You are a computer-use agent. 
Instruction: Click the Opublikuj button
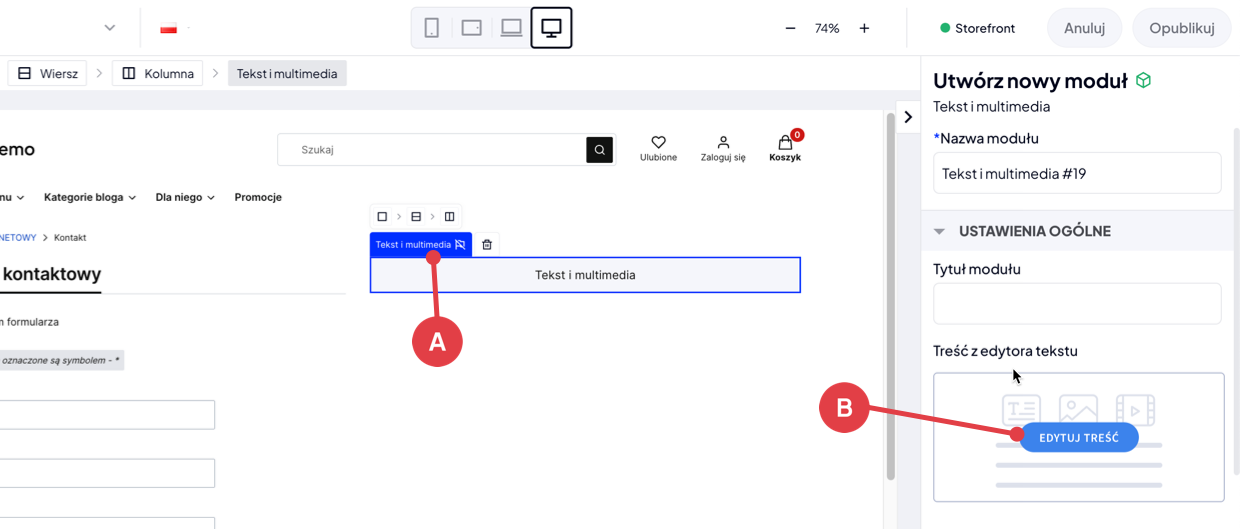[1181, 28]
